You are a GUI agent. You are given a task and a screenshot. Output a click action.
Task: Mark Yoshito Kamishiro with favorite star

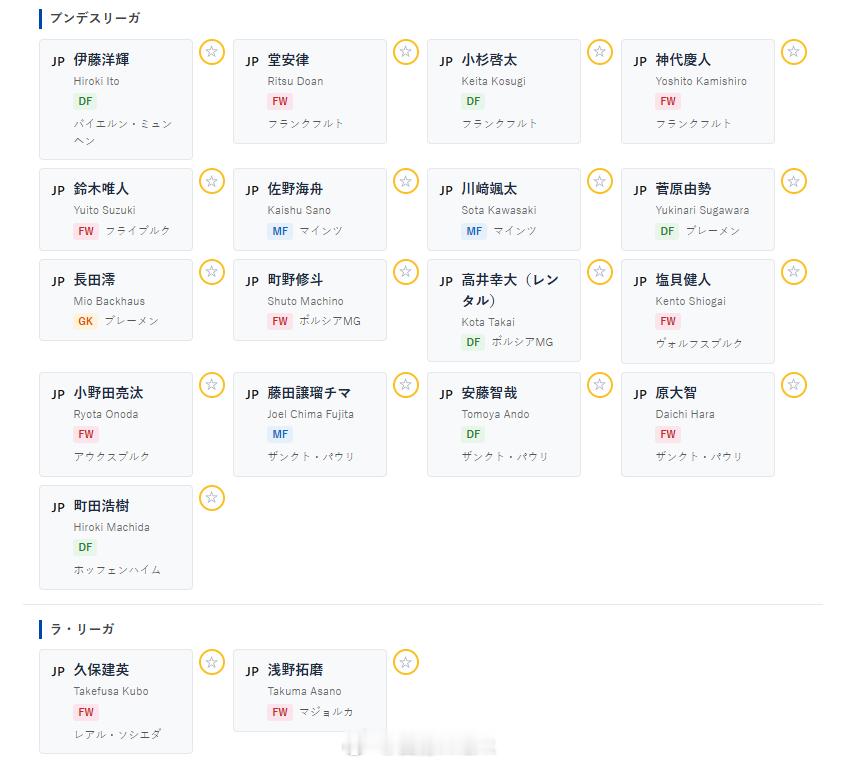[794, 52]
